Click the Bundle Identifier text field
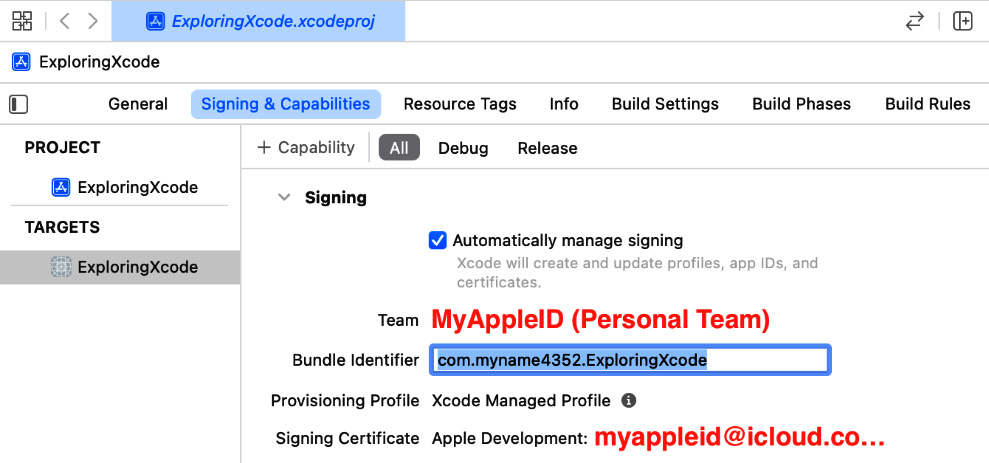989x463 pixels. [x=630, y=360]
